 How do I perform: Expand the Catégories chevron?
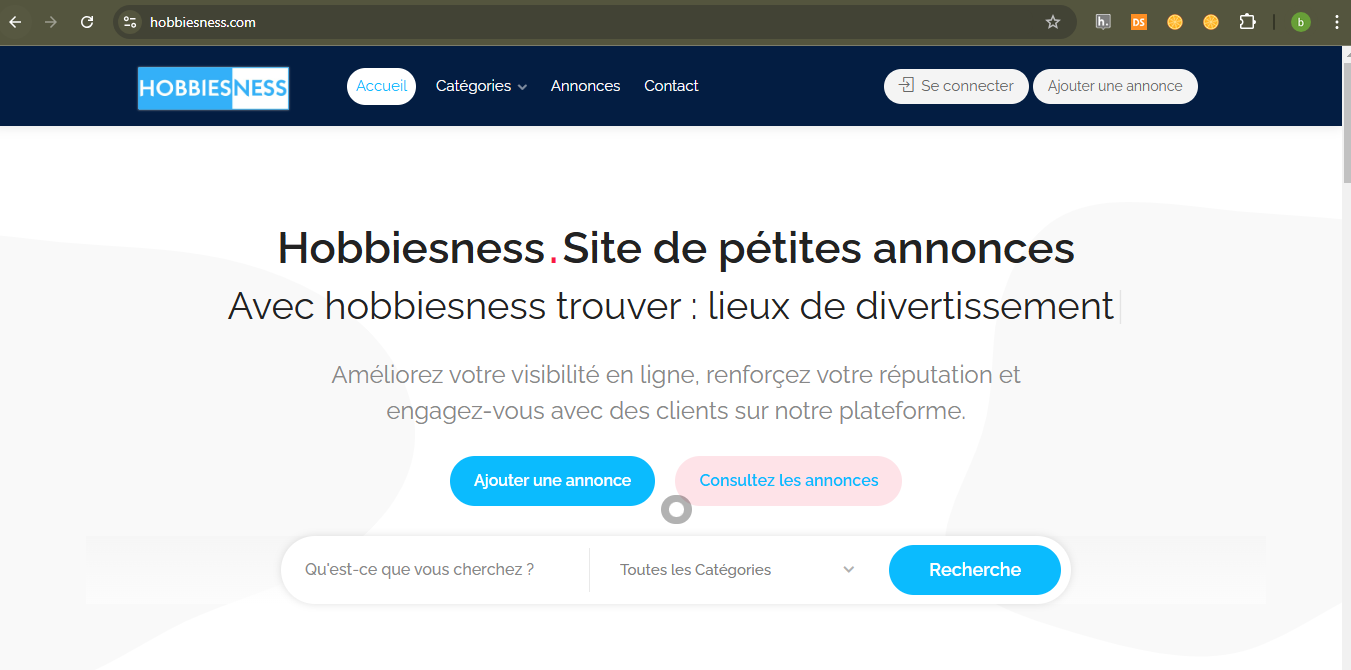click(x=522, y=87)
